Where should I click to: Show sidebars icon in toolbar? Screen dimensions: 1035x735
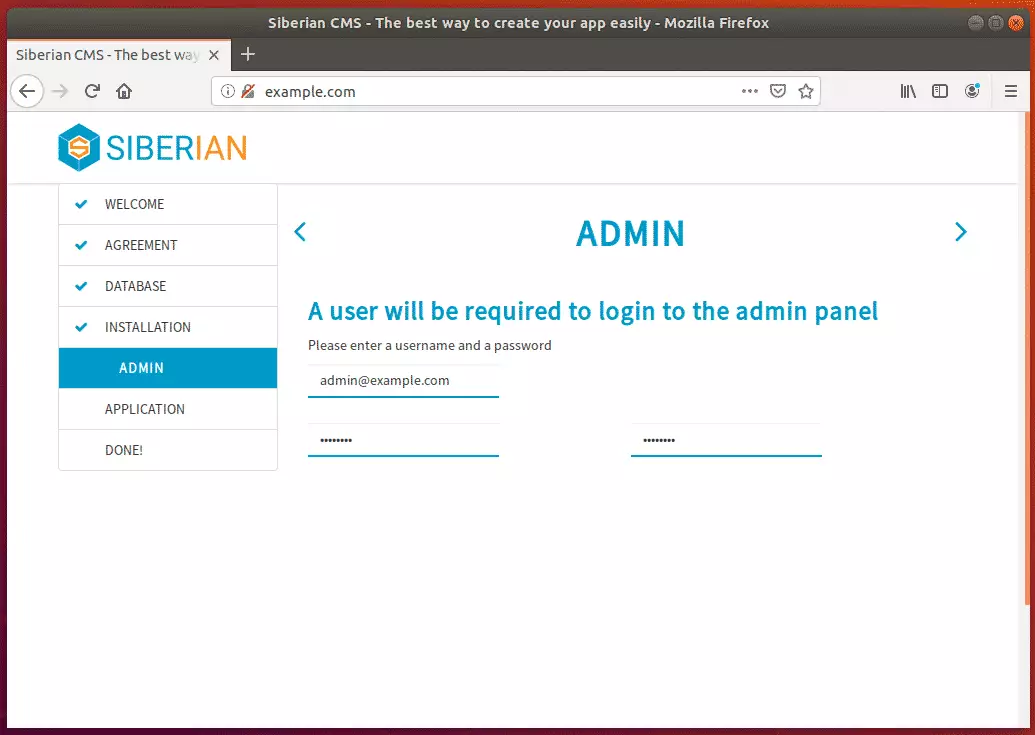pos(940,91)
